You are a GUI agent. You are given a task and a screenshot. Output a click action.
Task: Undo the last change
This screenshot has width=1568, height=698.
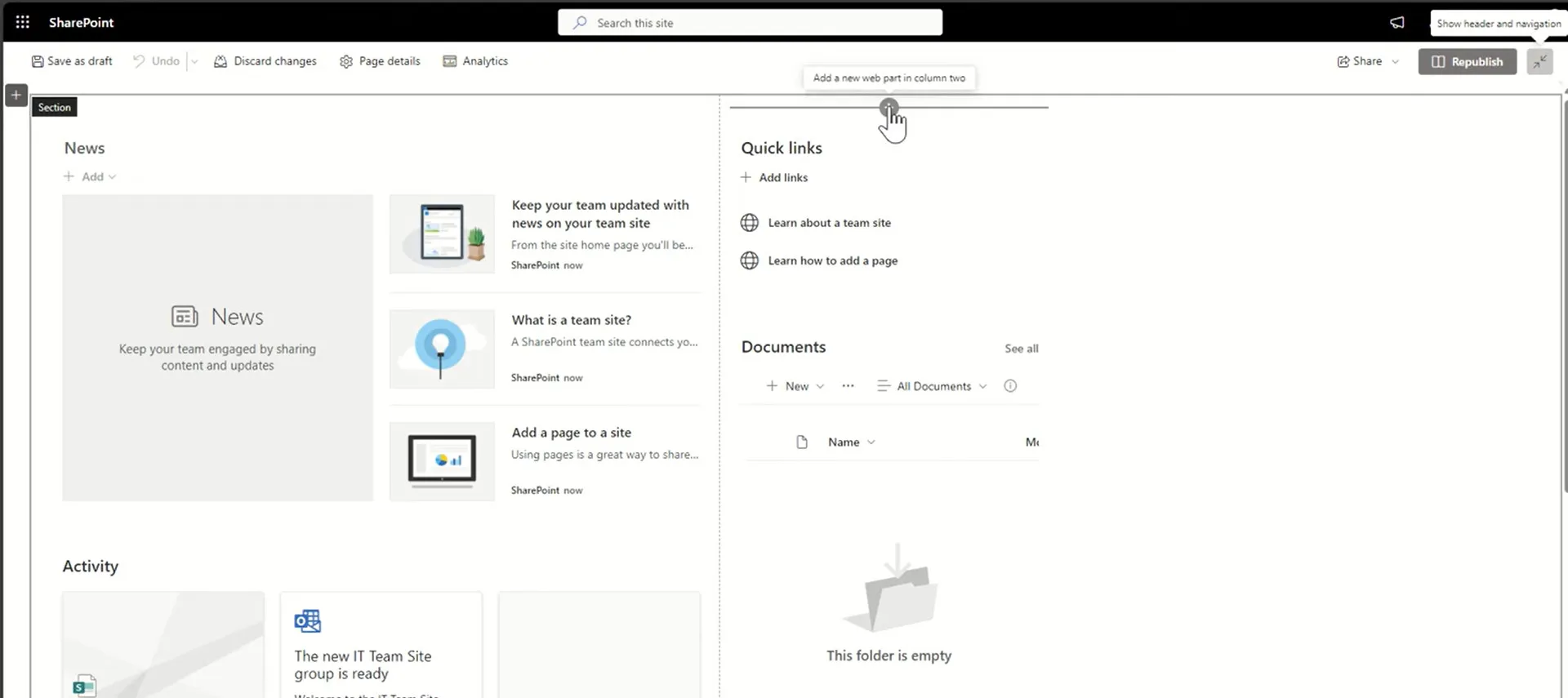[x=157, y=61]
